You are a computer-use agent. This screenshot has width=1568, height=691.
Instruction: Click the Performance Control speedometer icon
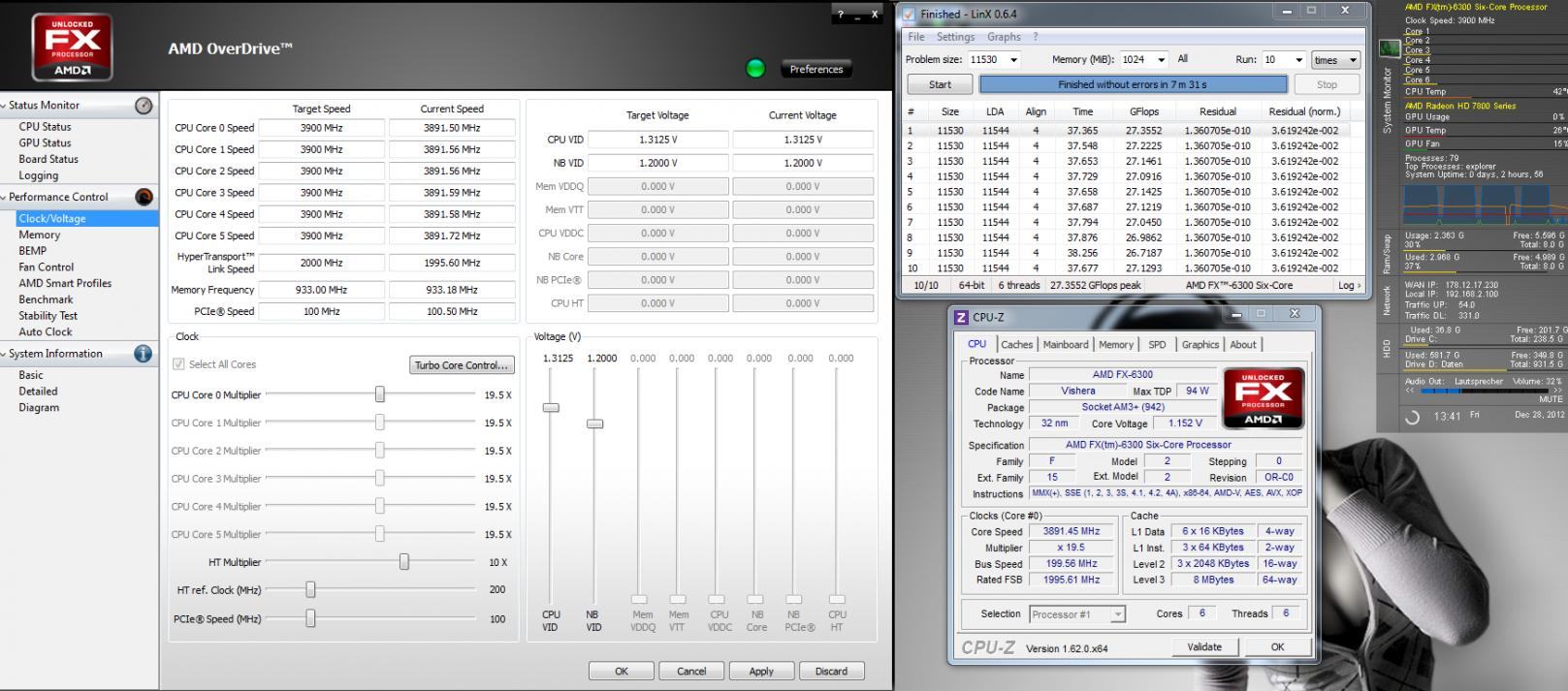(x=144, y=197)
